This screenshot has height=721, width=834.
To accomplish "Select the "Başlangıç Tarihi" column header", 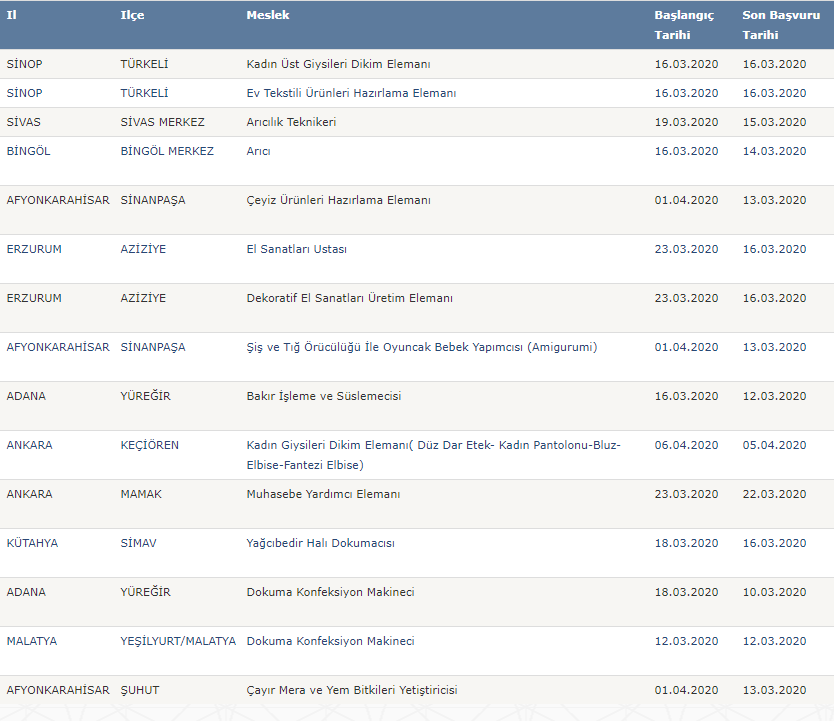I will 685,25.
